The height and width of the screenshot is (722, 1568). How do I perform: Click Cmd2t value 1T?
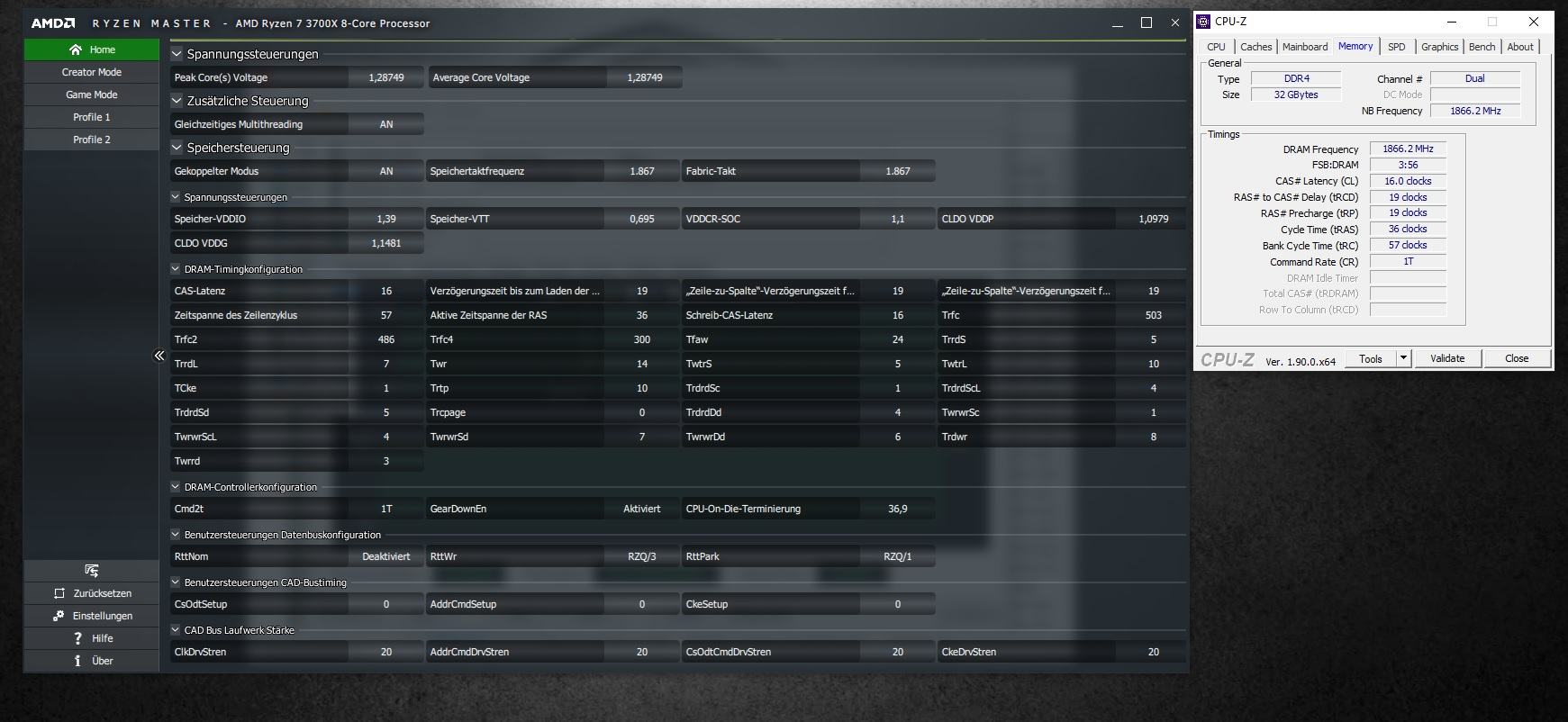386,509
